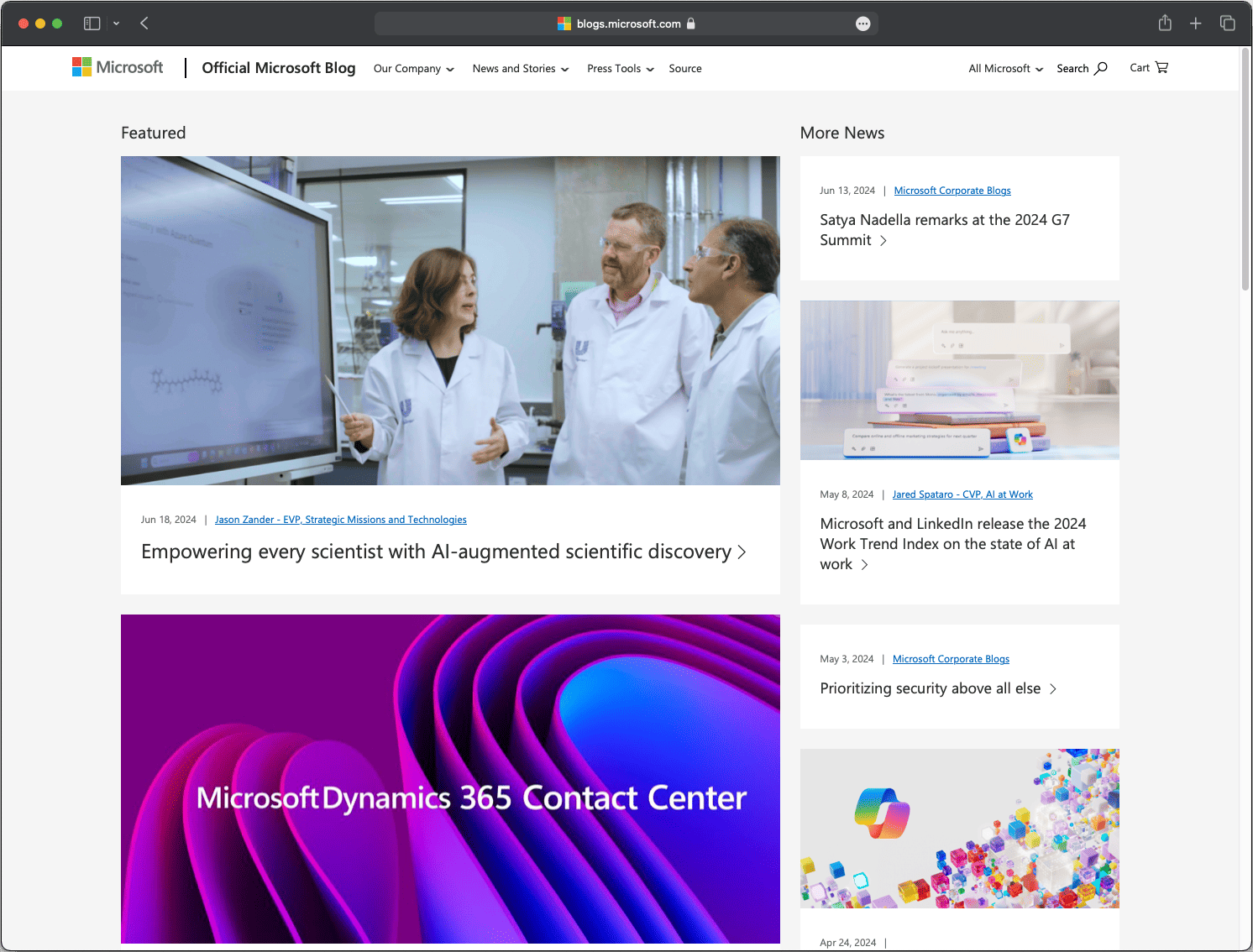Open the more options ellipsis in the address bar

(862, 24)
